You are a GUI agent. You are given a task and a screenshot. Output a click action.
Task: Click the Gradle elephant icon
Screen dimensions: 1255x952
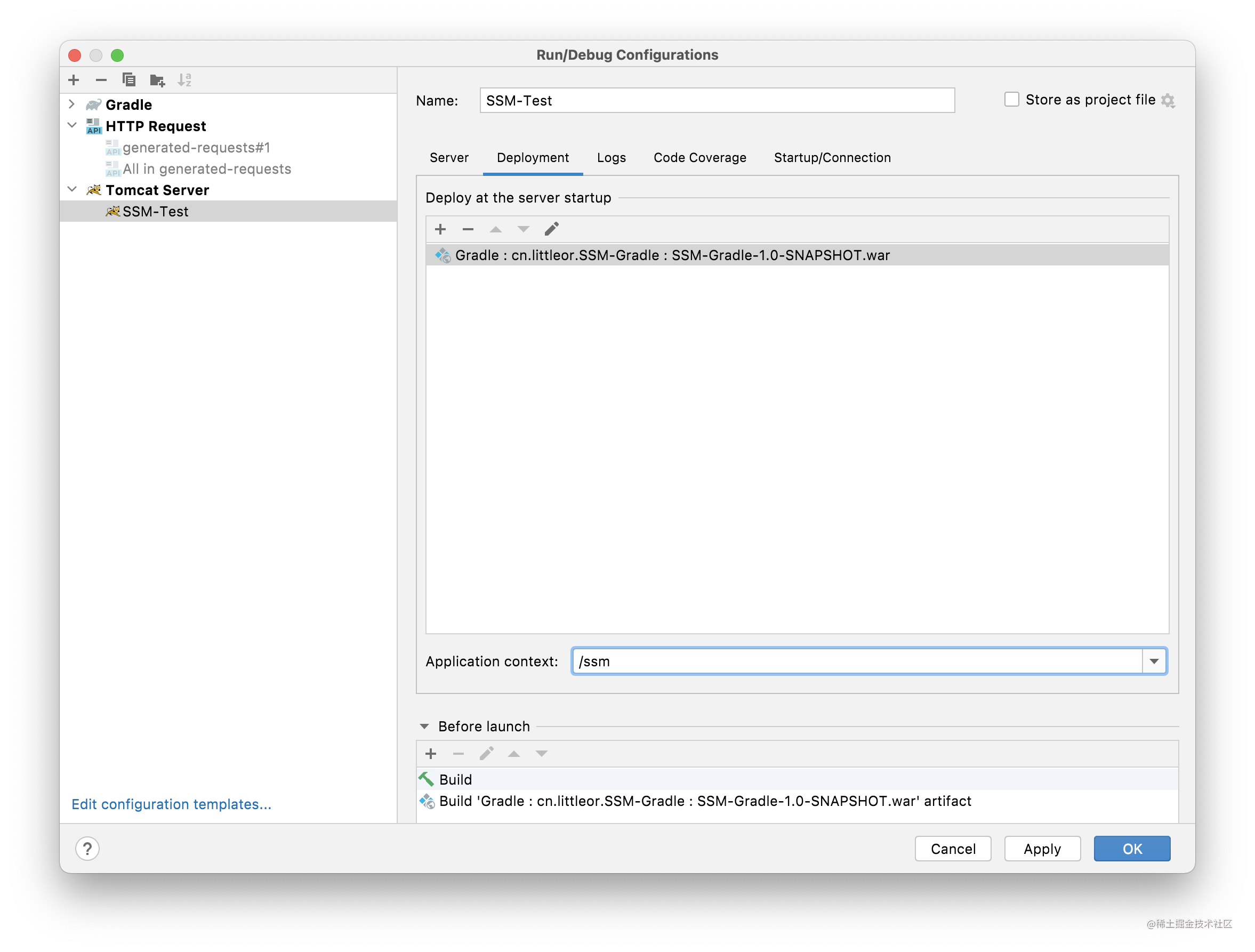(x=94, y=105)
